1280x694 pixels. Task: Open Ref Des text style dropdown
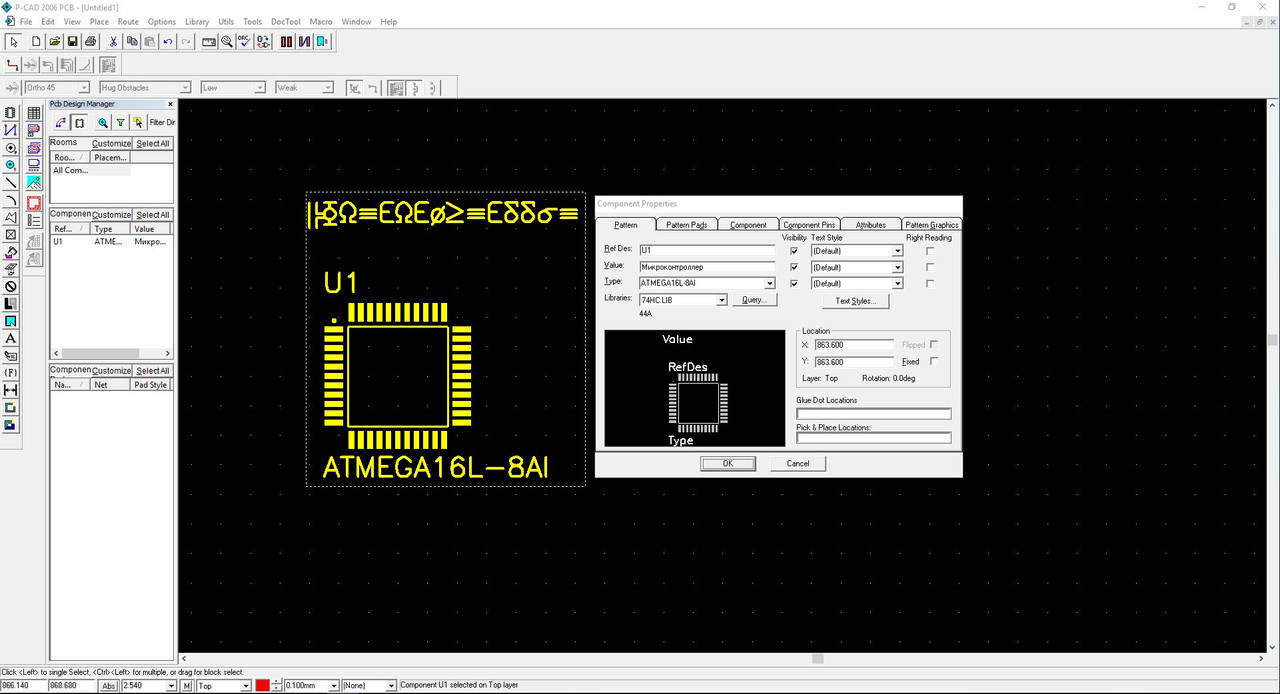[x=897, y=252]
